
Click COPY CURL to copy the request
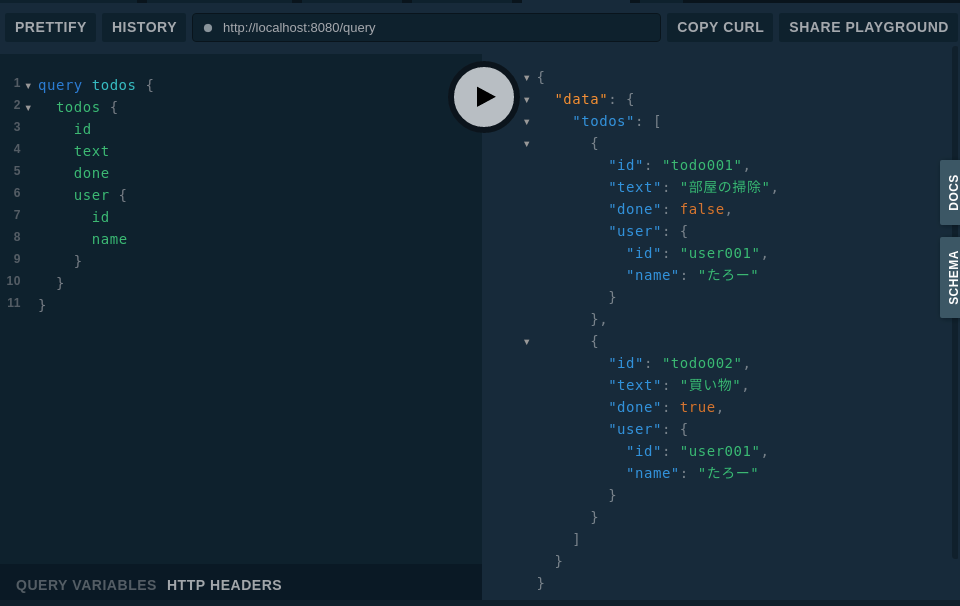(x=720, y=27)
